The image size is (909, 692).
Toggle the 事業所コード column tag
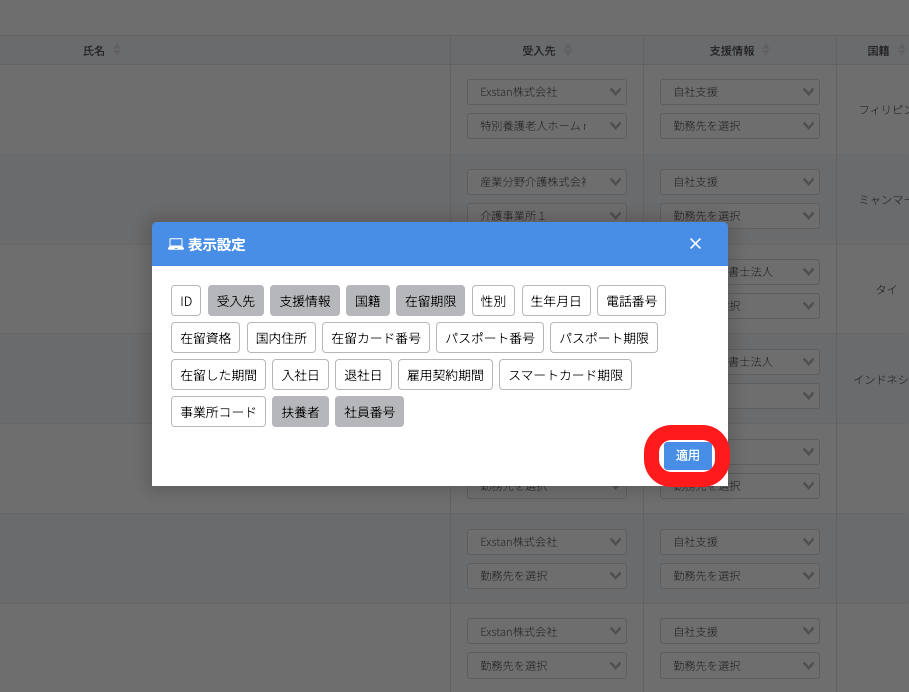[218, 412]
